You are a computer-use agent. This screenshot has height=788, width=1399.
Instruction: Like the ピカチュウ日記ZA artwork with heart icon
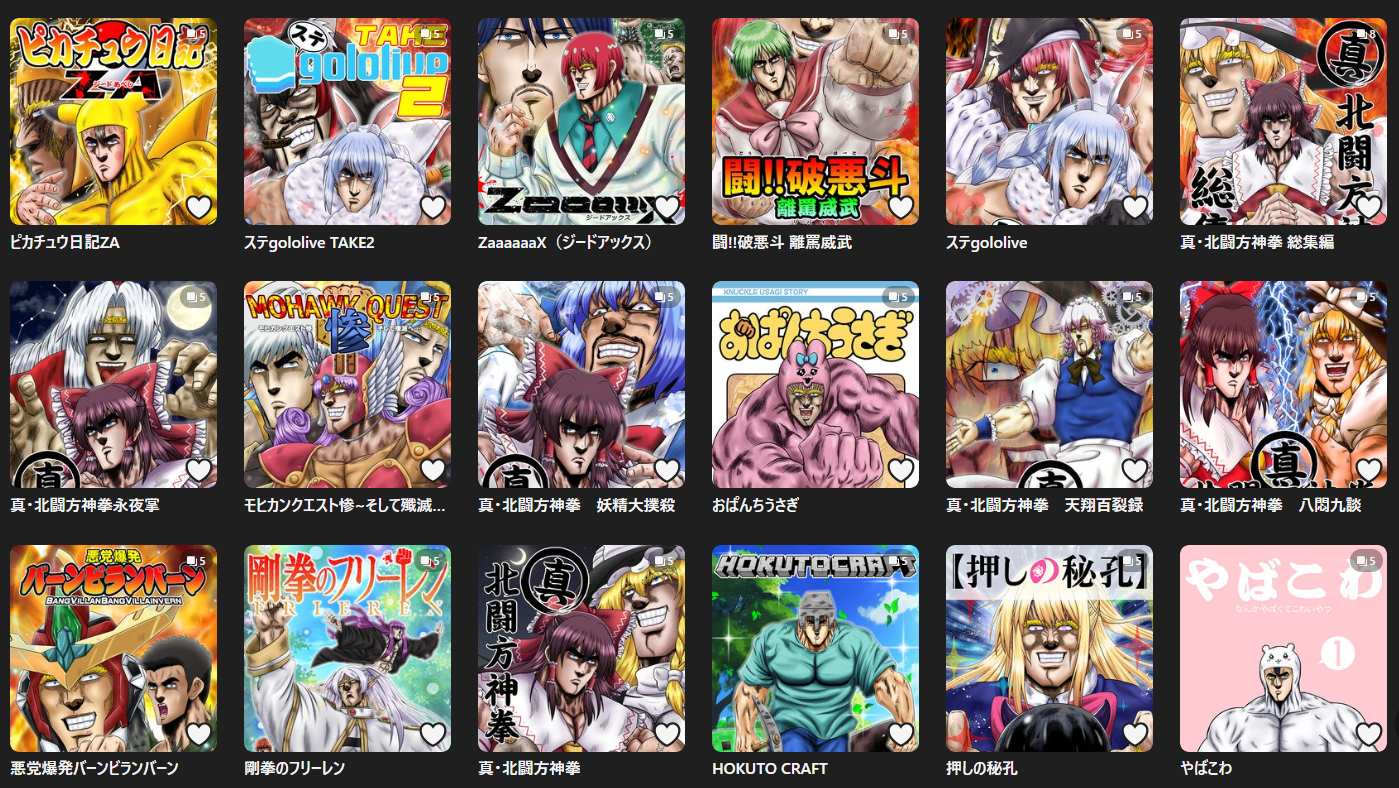[199, 207]
